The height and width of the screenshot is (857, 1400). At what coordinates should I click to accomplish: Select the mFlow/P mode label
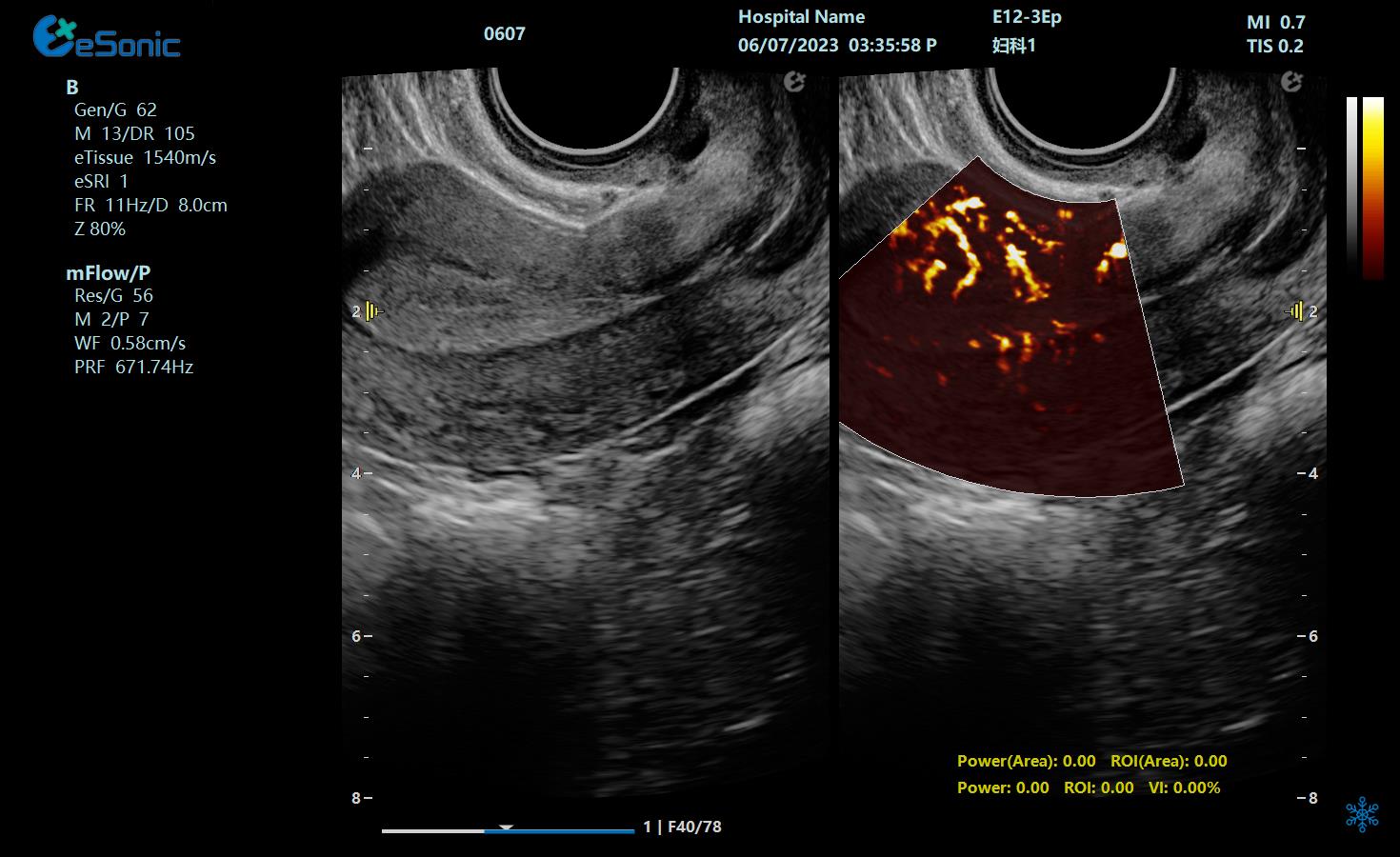click(108, 273)
